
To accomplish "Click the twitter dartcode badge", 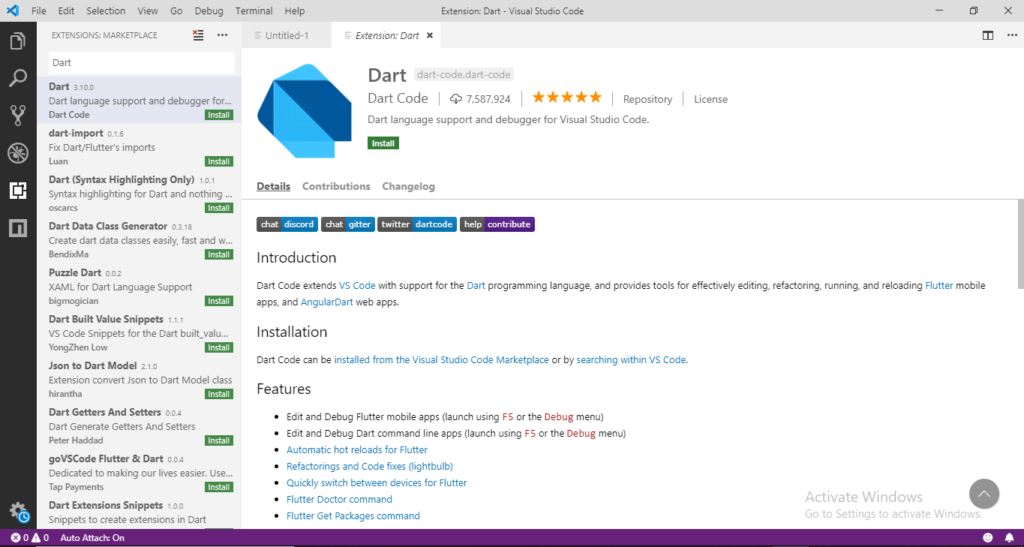I will [417, 224].
